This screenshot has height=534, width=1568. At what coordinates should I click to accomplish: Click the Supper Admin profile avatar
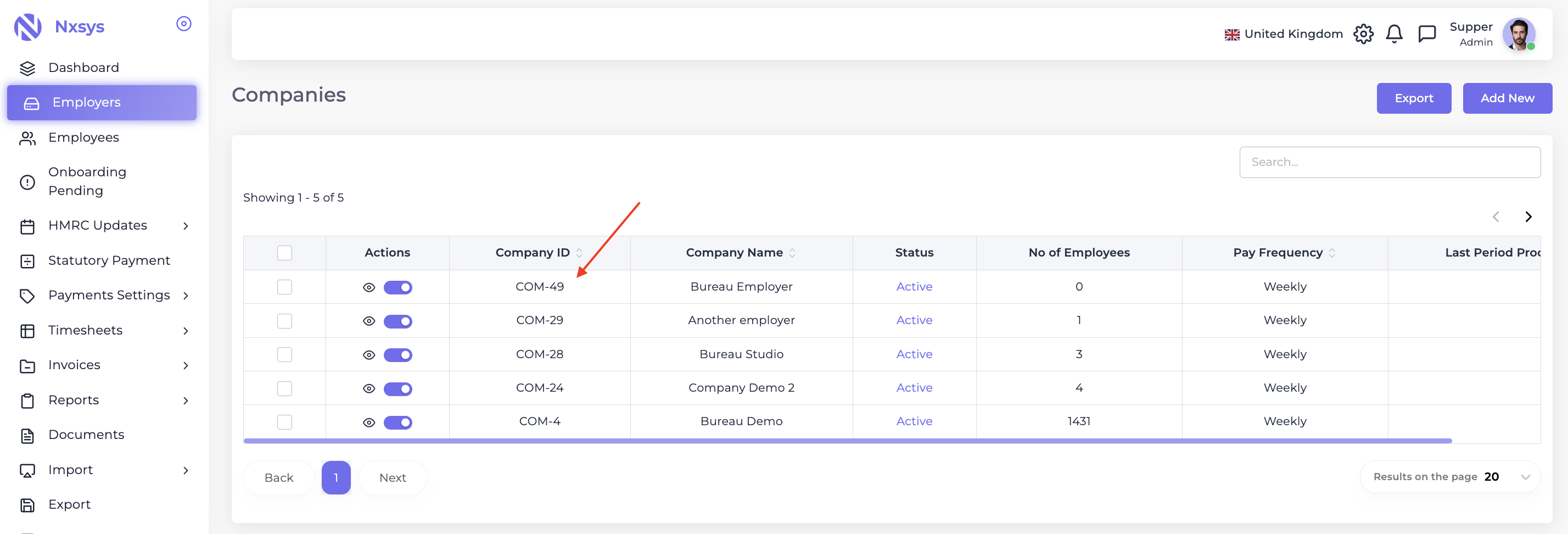point(1518,34)
